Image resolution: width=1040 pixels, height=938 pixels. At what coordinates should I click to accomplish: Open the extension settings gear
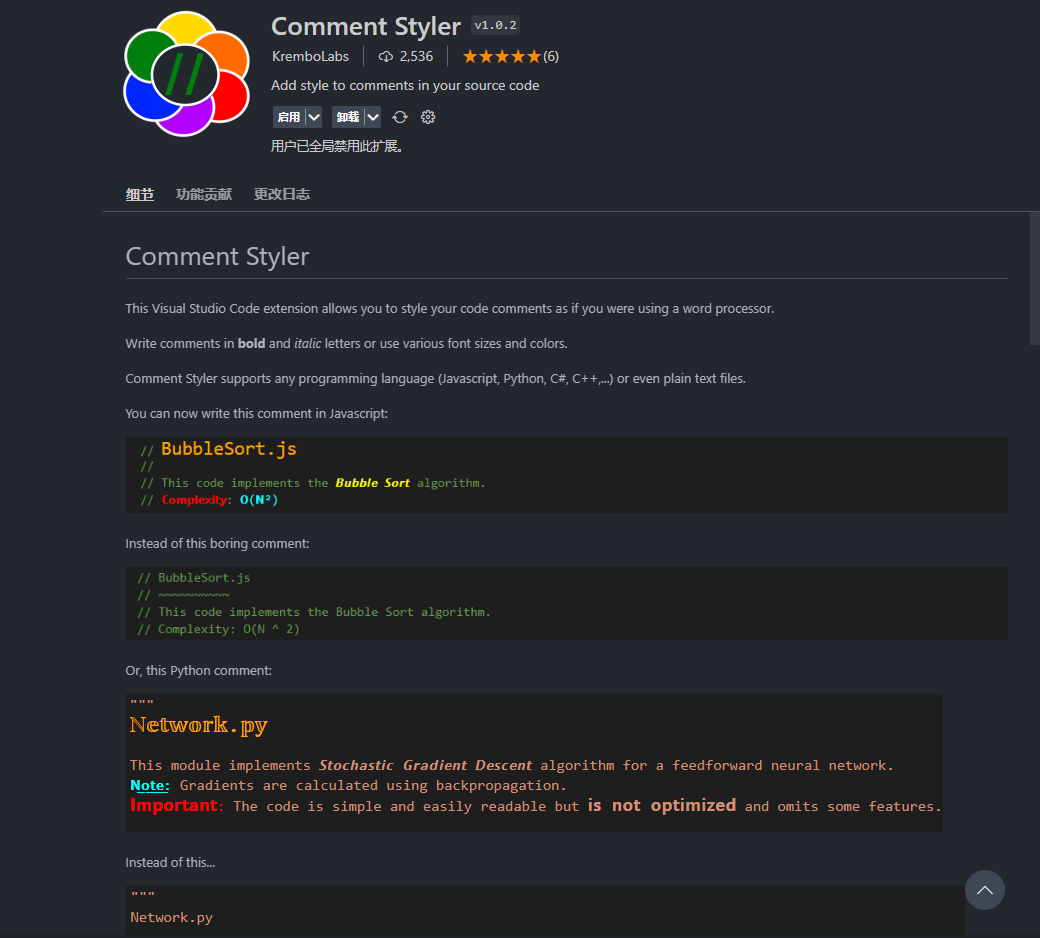click(x=428, y=117)
